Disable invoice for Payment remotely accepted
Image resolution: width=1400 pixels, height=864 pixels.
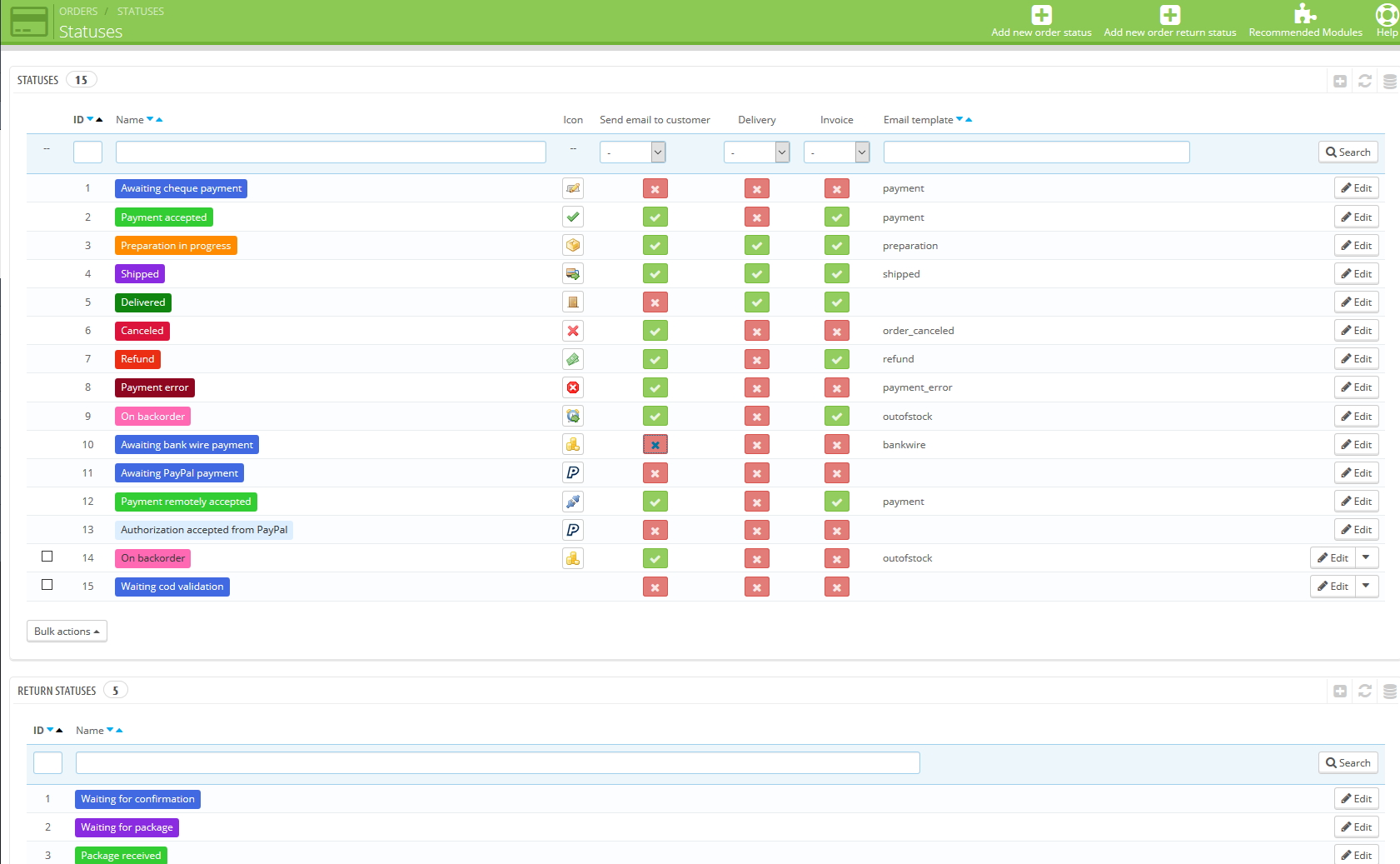point(837,502)
